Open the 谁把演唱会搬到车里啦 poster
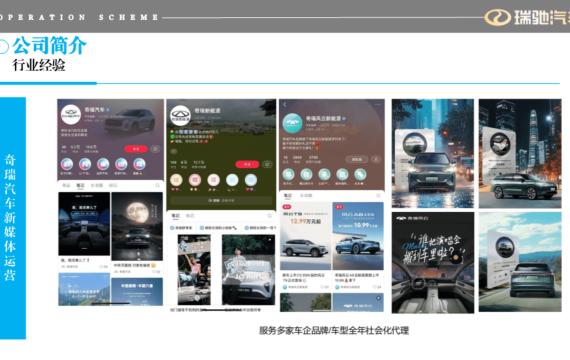Screen dimensions: 570x360 [x=433, y=263]
